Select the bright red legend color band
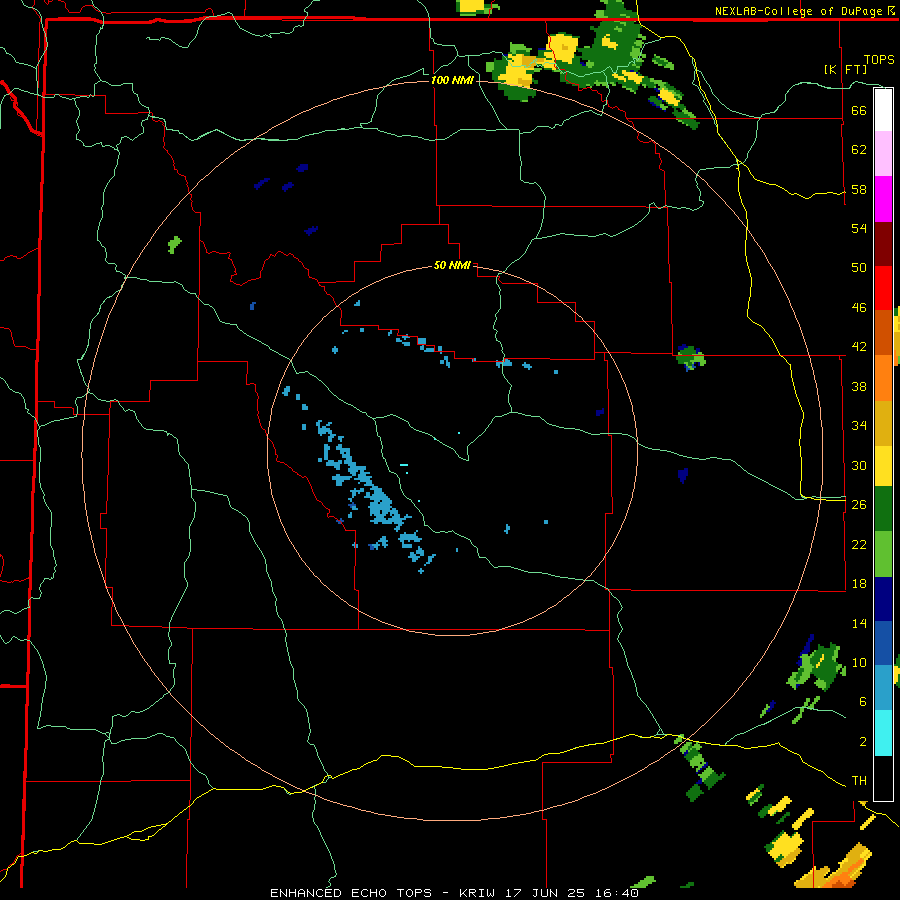Viewport: 900px width, 900px height. 883,288
